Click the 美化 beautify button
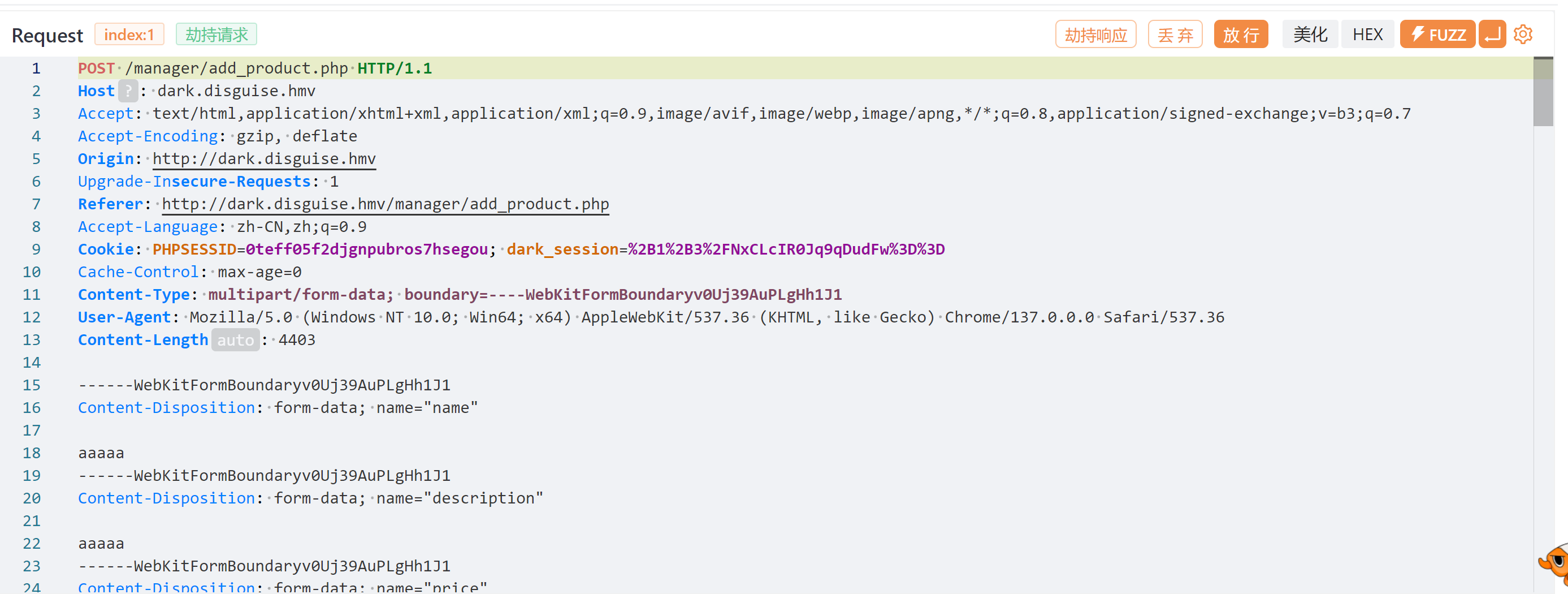The image size is (1568, 594). pos(1310,34)
